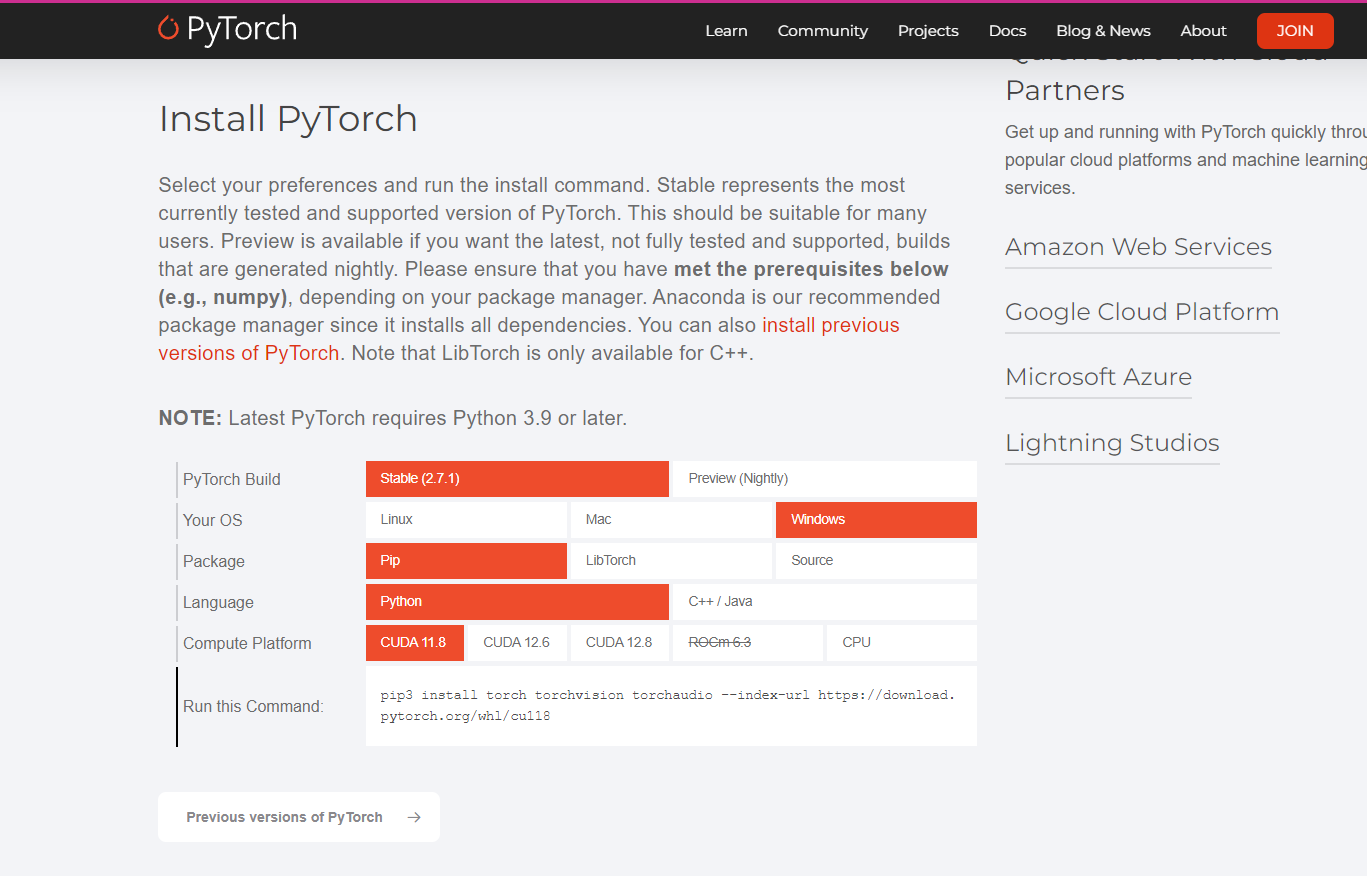
Task: Click the JOIN button
Action: pyautogui.click(x=1295, y=31)
